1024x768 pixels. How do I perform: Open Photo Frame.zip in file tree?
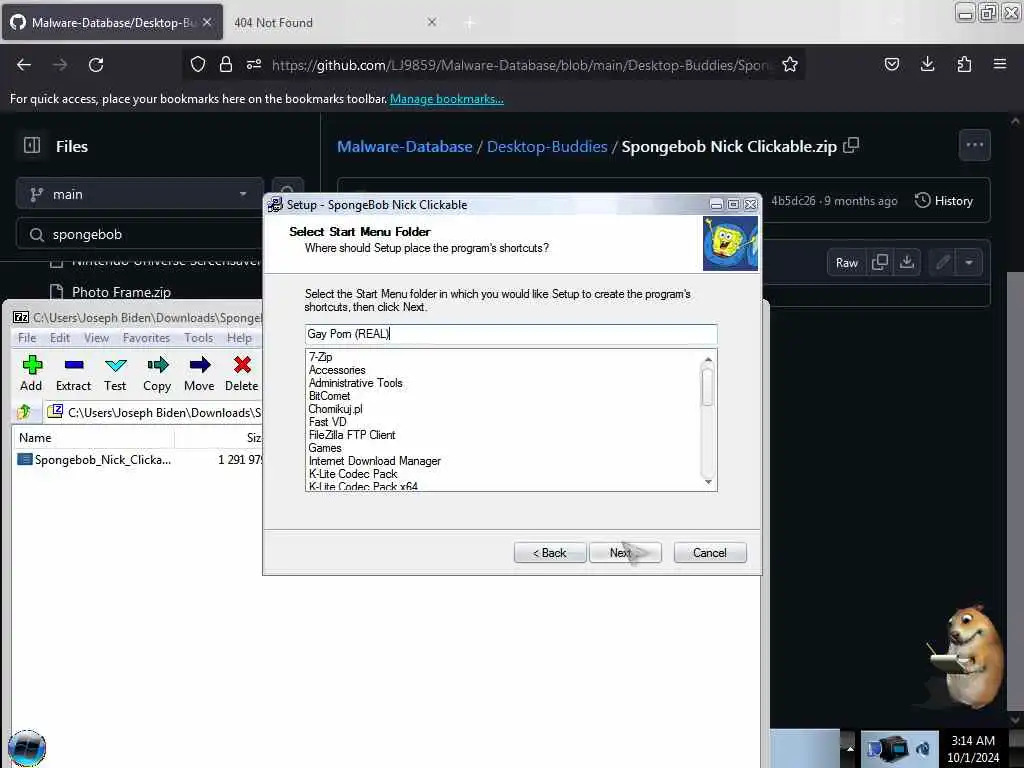pos(121,291)
